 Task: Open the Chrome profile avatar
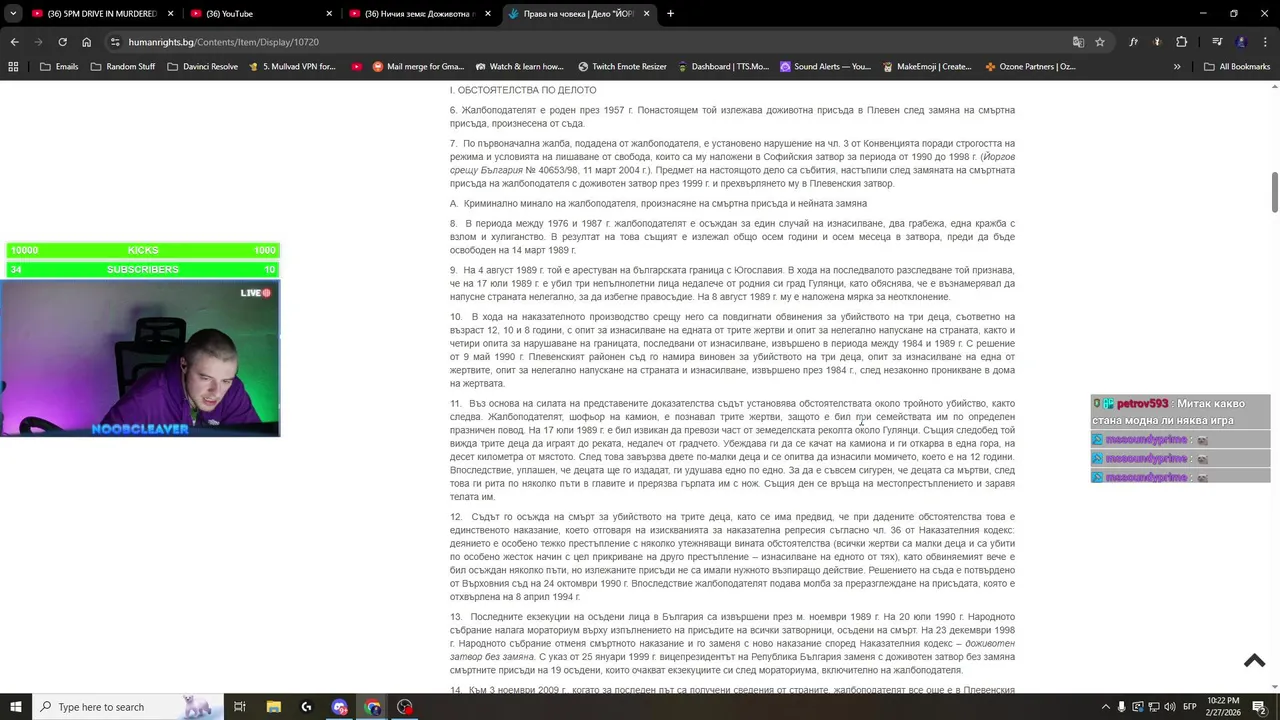click(x=1242, y=42)
